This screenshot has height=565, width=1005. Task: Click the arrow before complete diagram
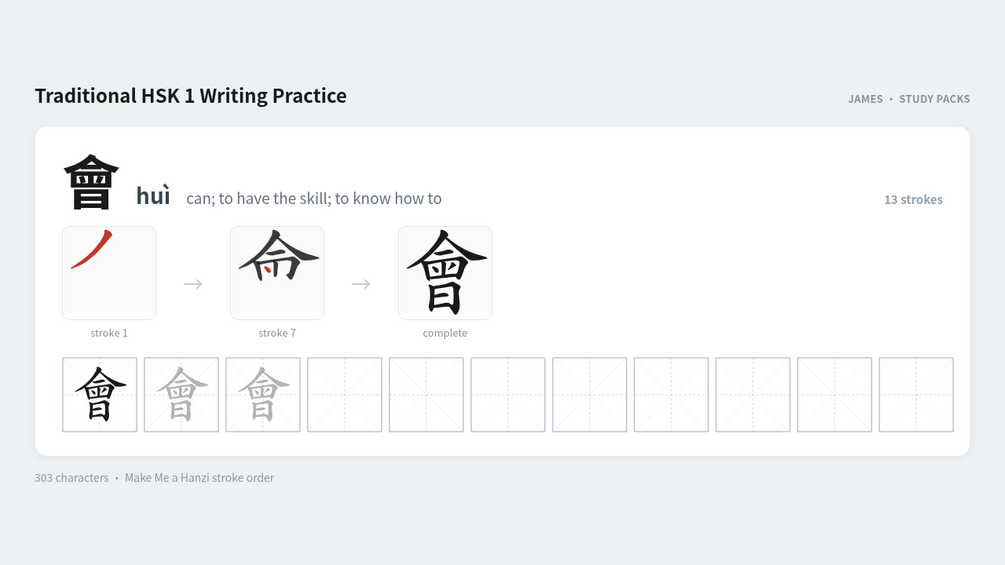pos(361,284)
